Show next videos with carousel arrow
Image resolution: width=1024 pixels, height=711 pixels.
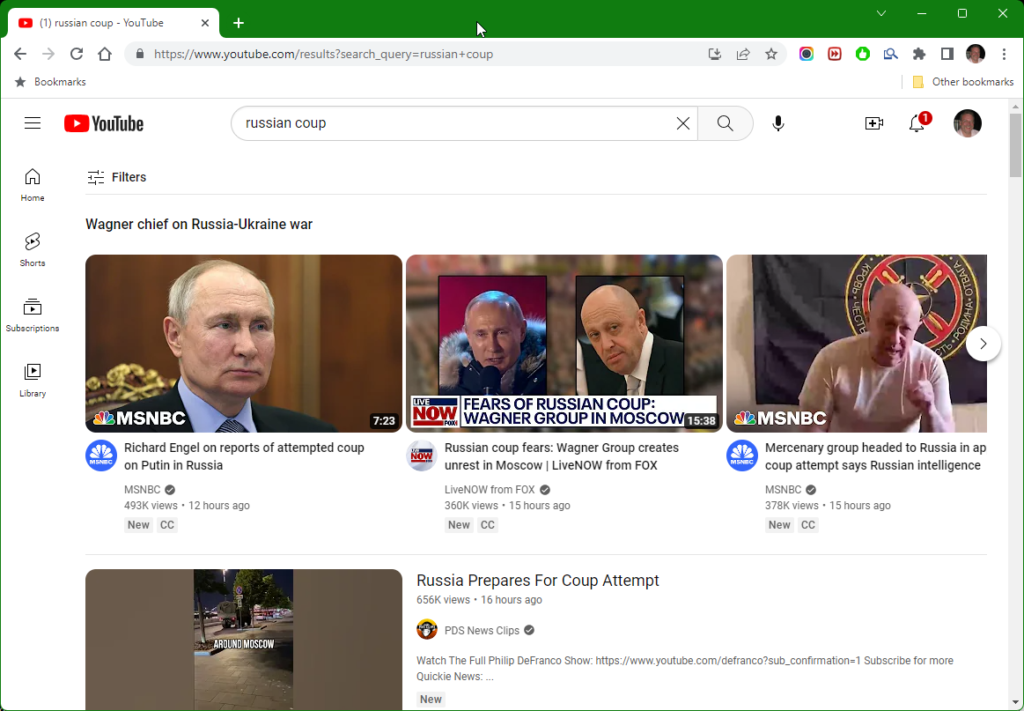pos(983,343)
